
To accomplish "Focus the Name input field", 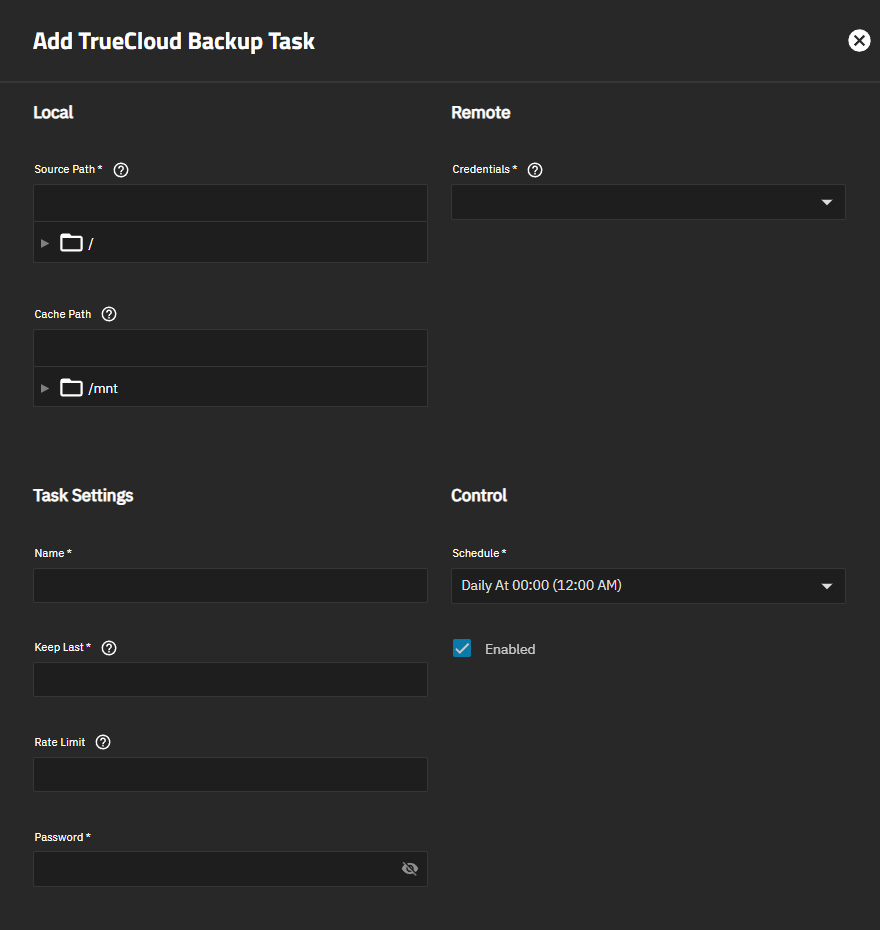I will click(x=230, y=586).
